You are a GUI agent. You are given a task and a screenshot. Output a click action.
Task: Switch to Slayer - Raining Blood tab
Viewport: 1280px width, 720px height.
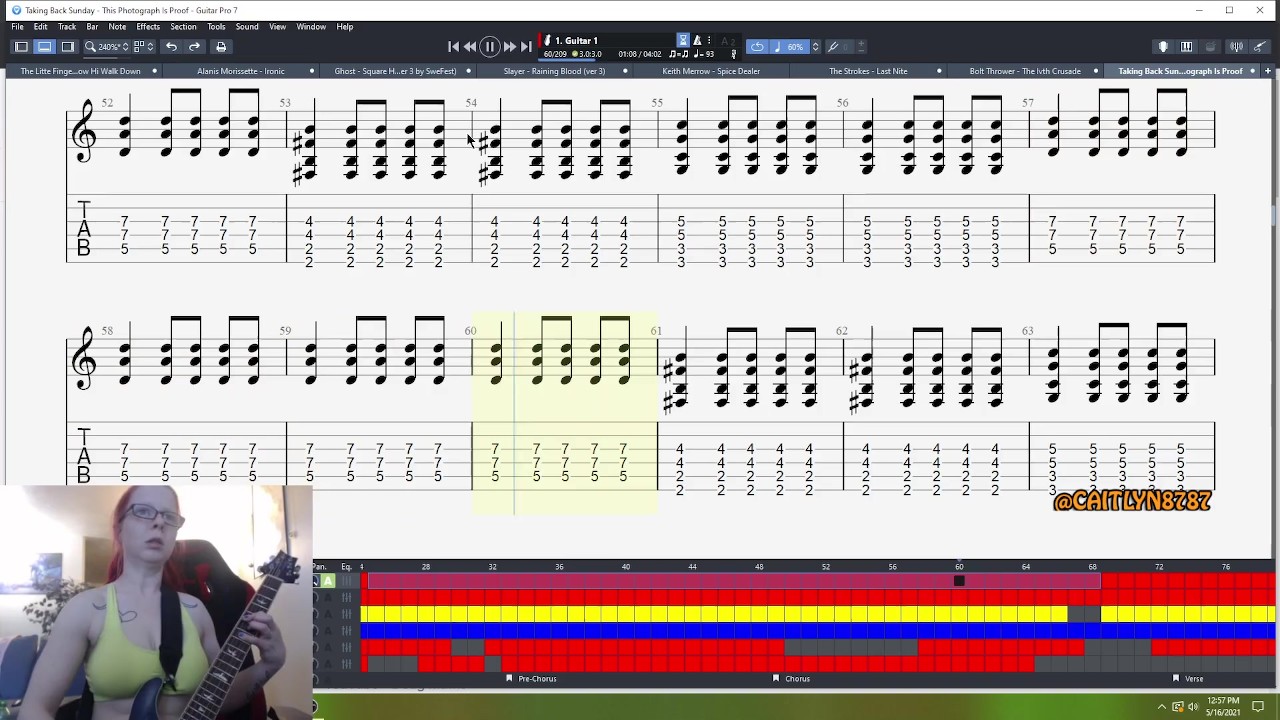coord(554,71)
